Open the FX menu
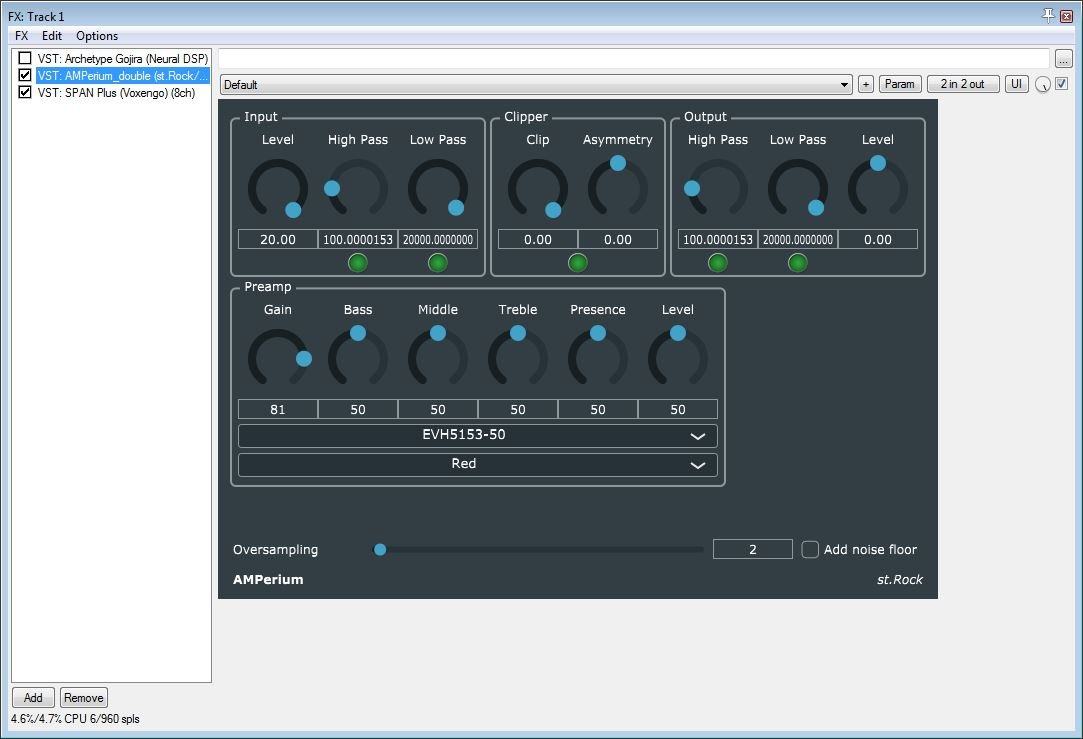 click(21, 36)
